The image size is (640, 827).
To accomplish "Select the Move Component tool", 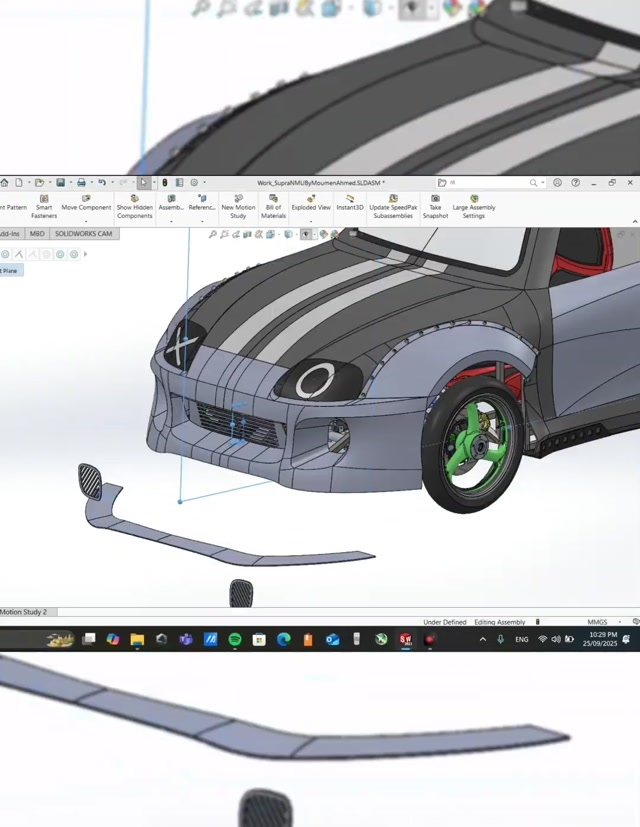I will point(86,206).
